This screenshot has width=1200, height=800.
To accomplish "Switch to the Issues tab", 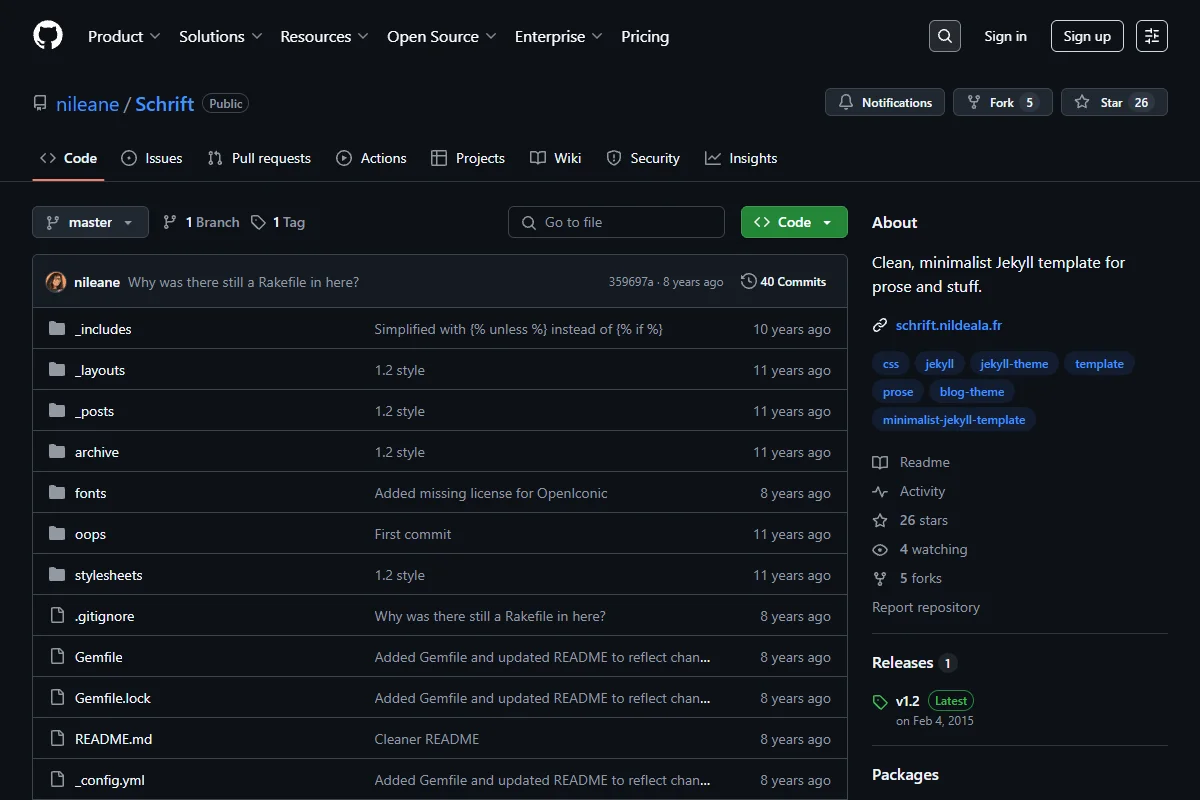I will pos(151,158).
